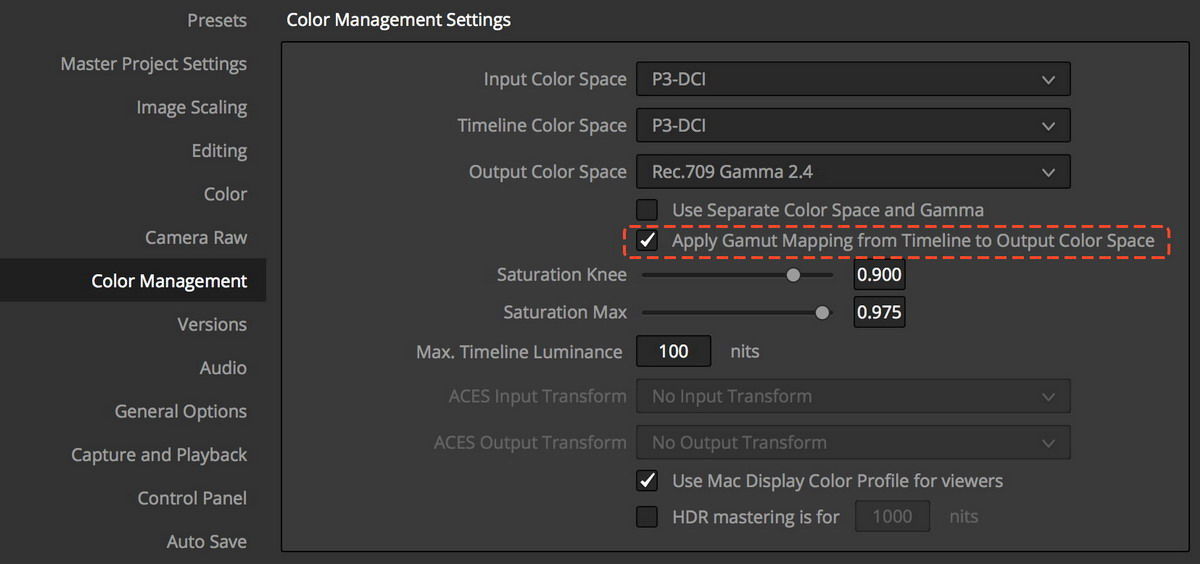Go to General Options settings
The image size is (1200, 564).
pos(181,411)
